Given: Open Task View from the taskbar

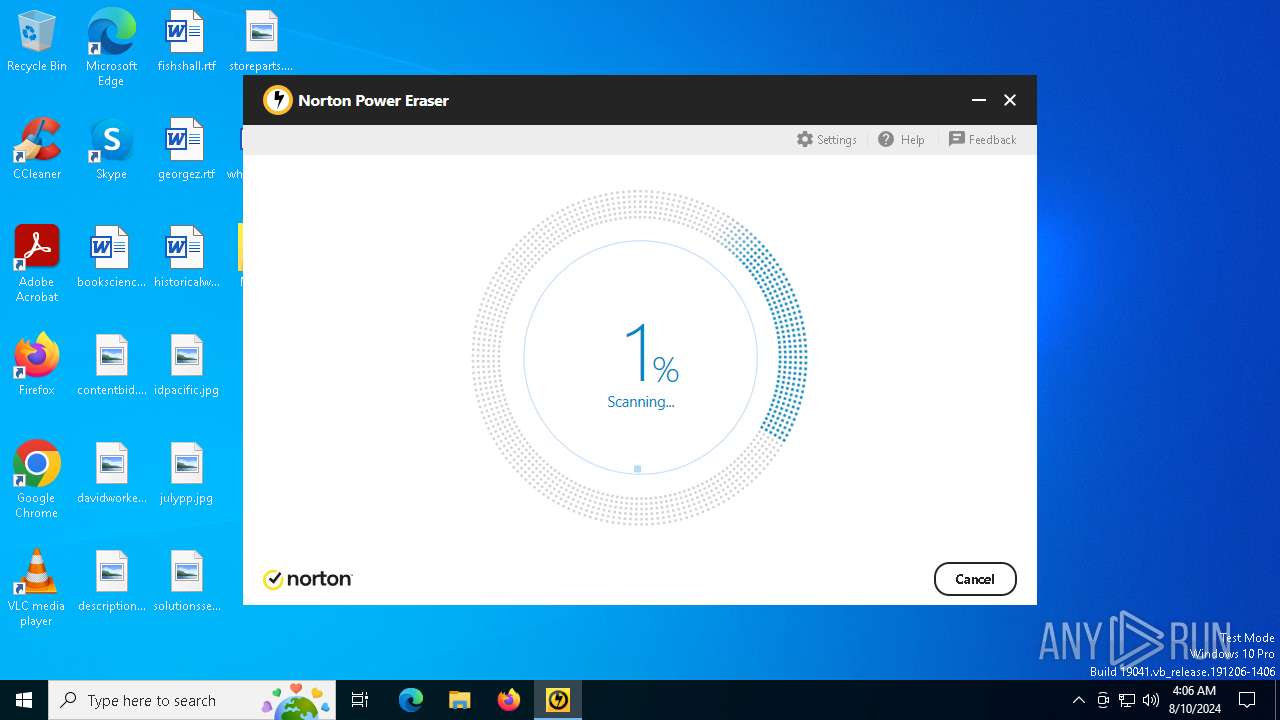Looking at the screenshot, I should [360, 700].
